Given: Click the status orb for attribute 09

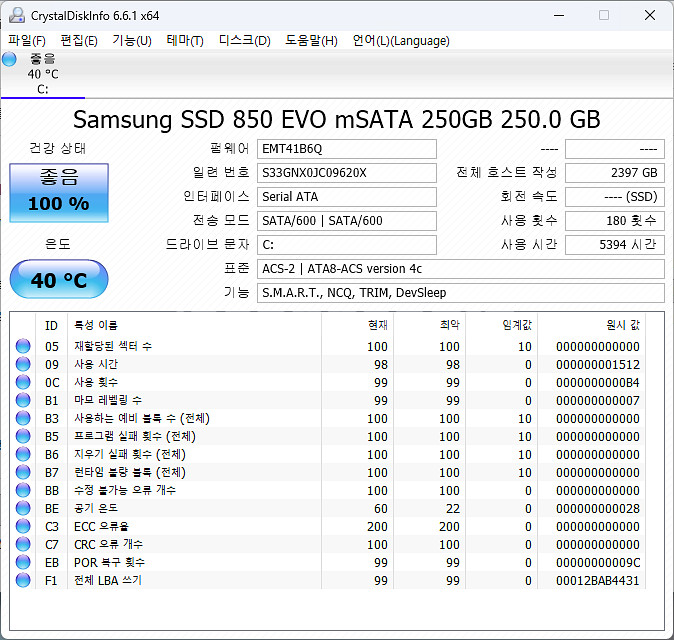Looking at the screenshot, I should tap(23, 364).
